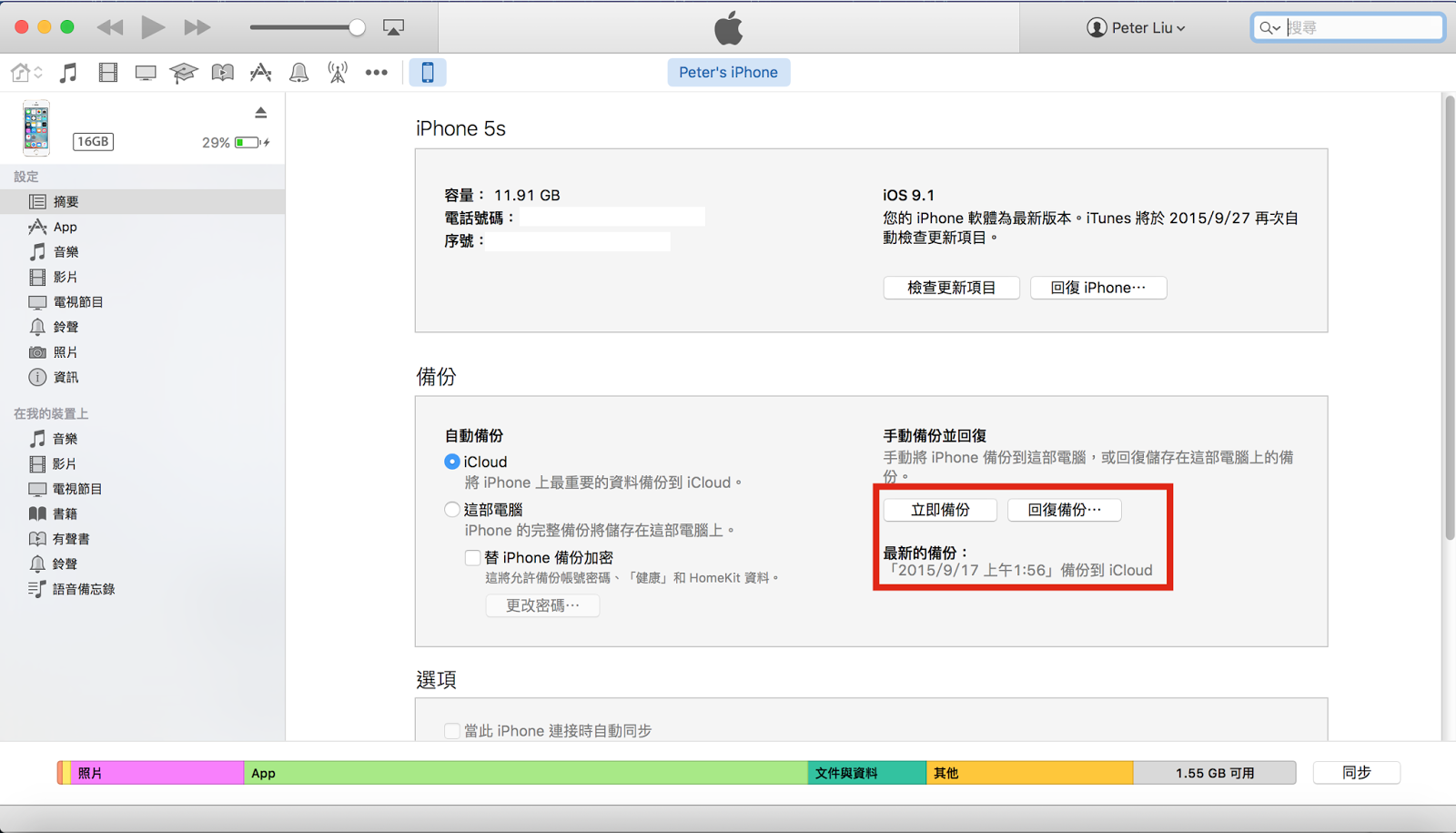
Task: Open the Books library icon
Action: (222, 72)
